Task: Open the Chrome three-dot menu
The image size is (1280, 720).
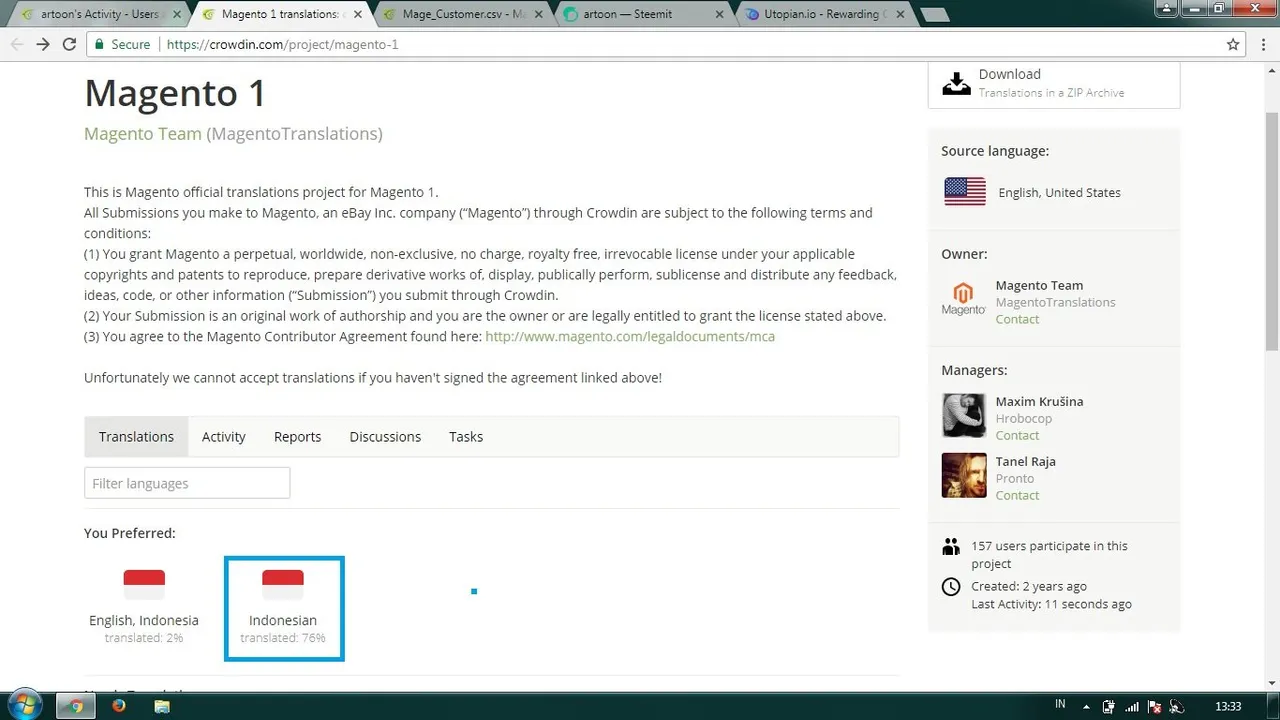Action: [1262, 44]
